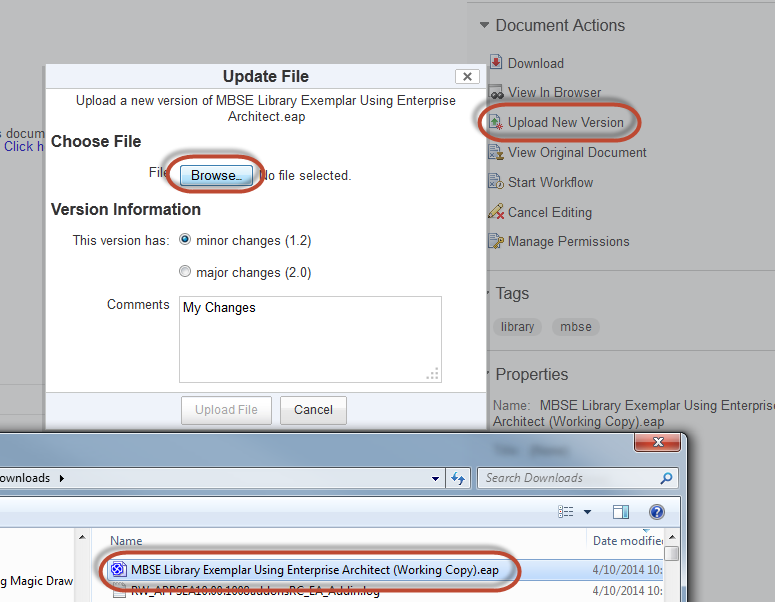This screenshot has width=775, height=602.
Task: Click the library tag
Action: (x=517, y=327)
